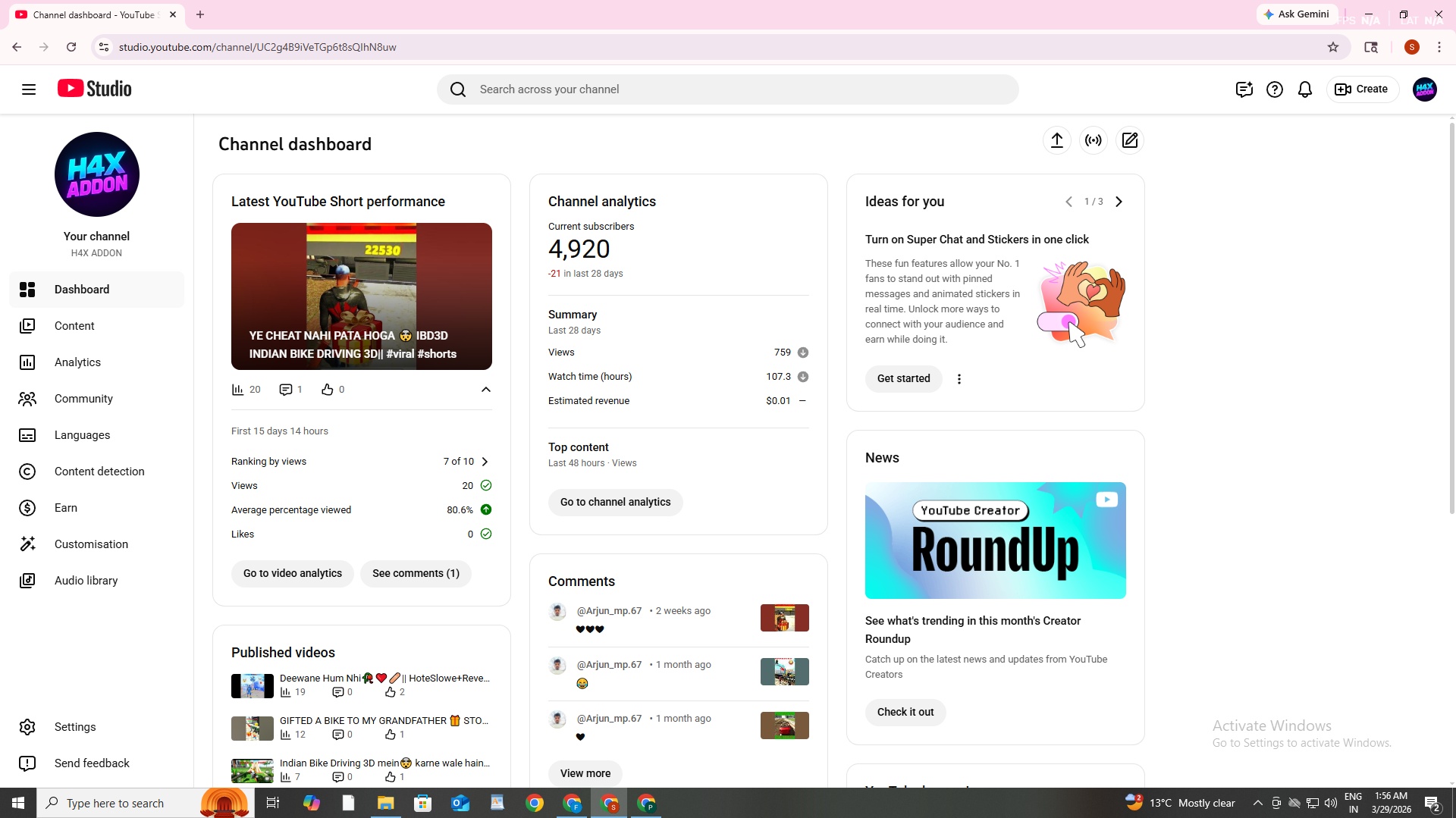Image resolution: width=1456 pixels, height=818 pixels.
Task: Click Check it out under News
Action: (x=905, y=712)
